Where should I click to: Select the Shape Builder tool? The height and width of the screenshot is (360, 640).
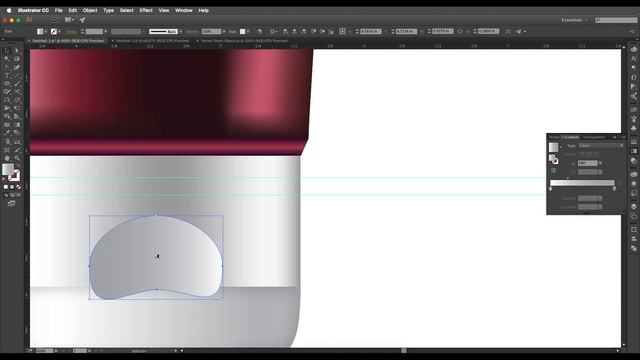7,117
